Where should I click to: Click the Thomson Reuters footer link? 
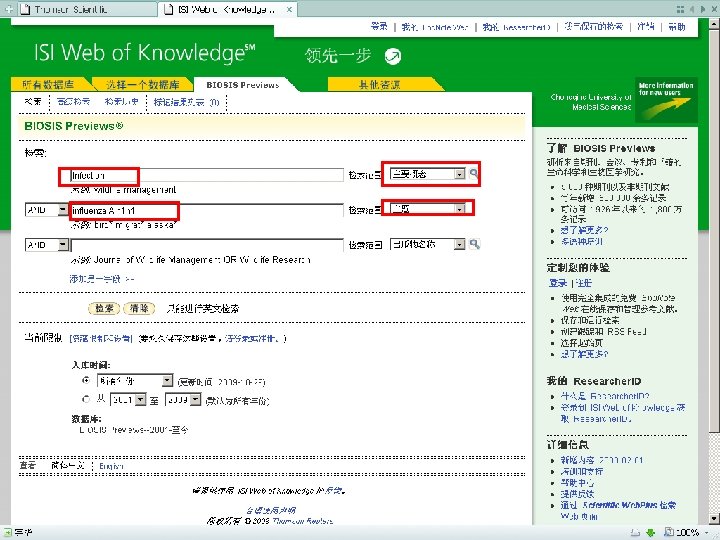[303, 521]
